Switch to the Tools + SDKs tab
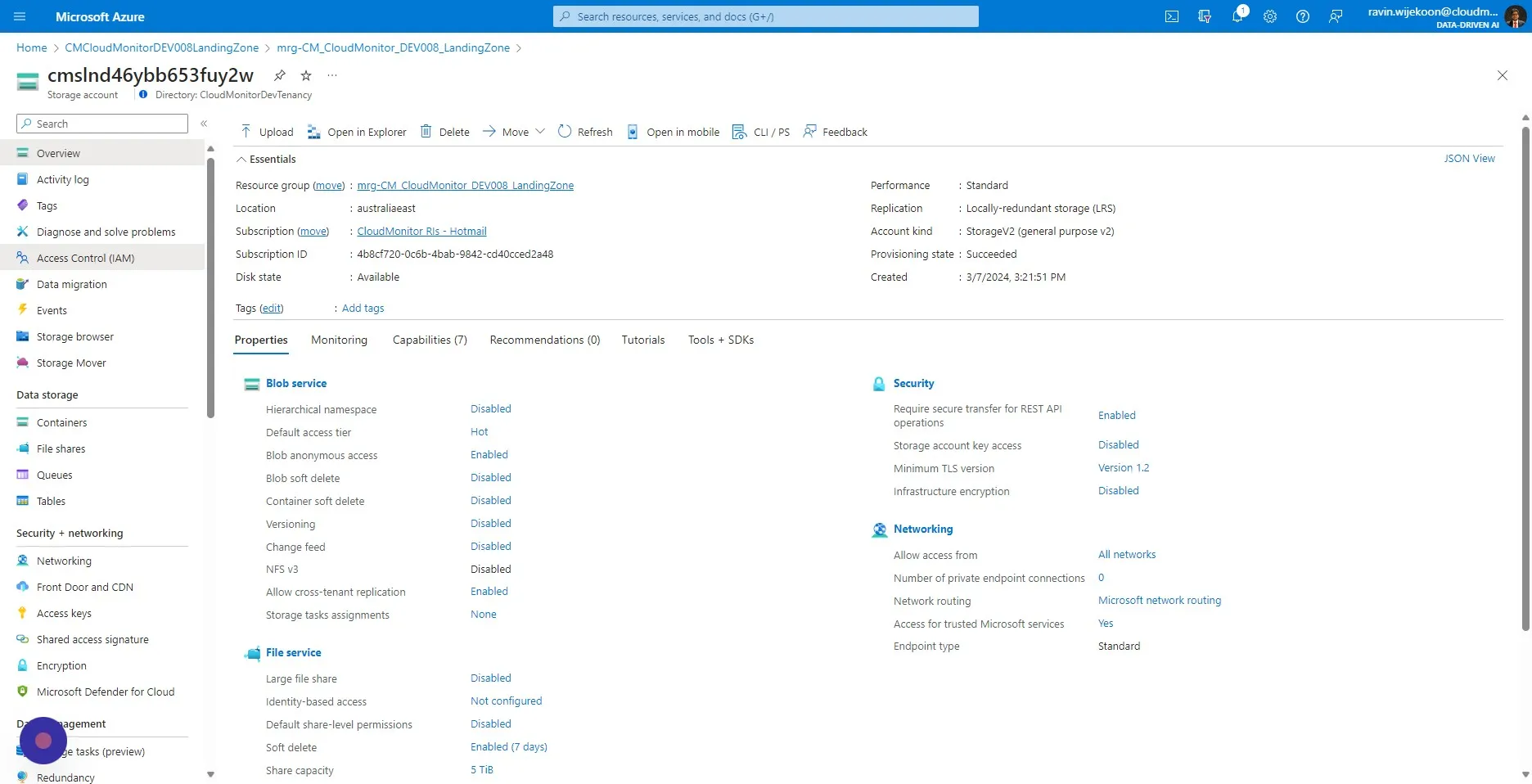Screen dimensions: 1532x784 721,340
